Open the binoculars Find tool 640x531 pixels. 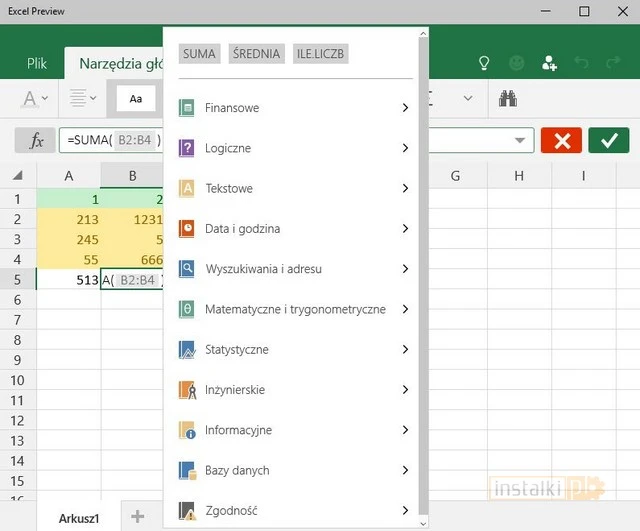pos(508,98)
